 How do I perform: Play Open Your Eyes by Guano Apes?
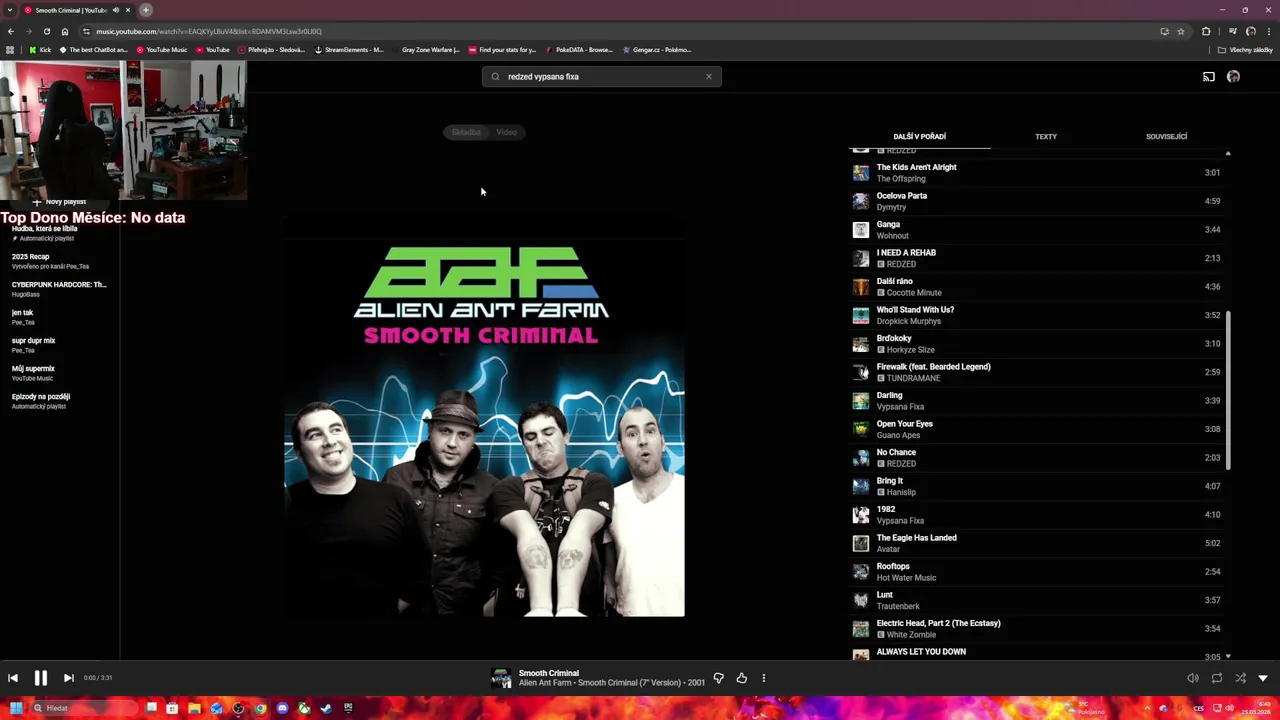[1038, 429]
